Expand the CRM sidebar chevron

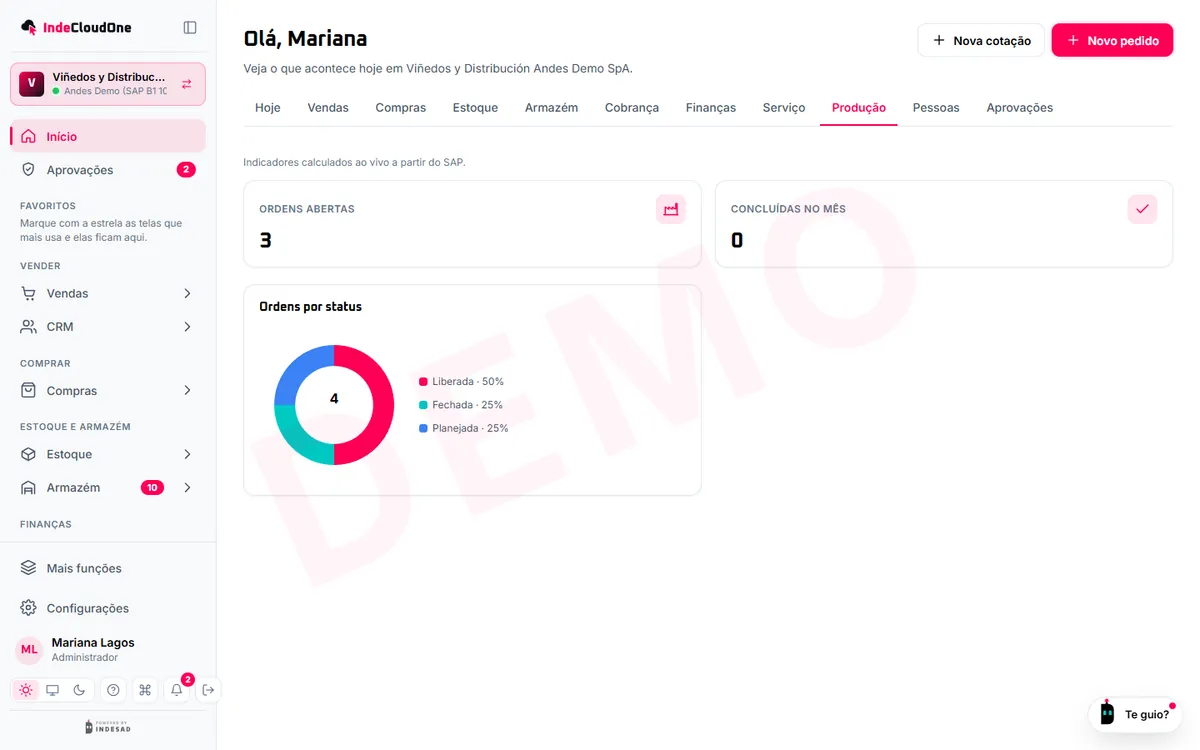187,327
